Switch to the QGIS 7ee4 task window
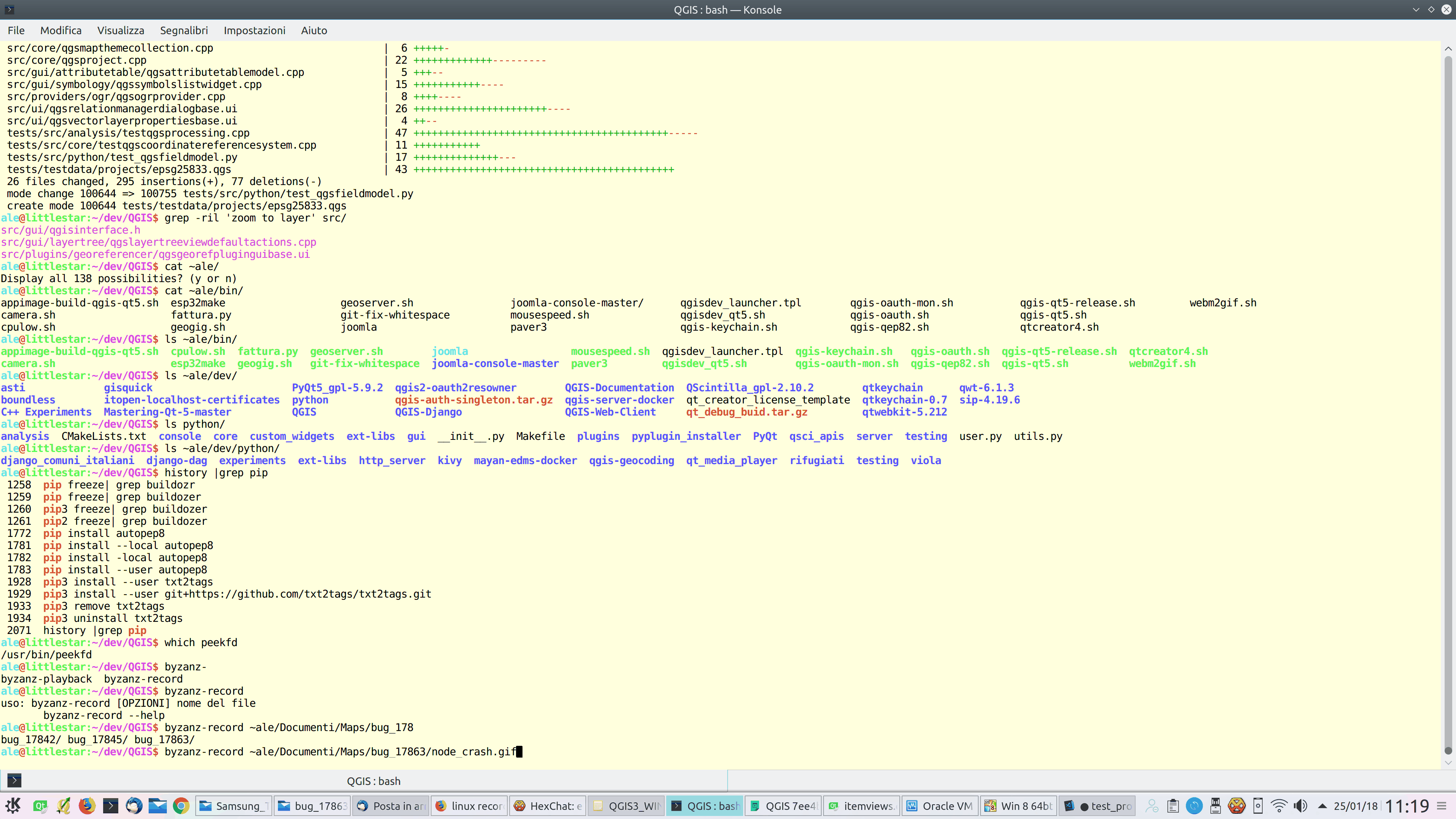Viewport: 1456px width, 819px height. [x=783, y=806]
